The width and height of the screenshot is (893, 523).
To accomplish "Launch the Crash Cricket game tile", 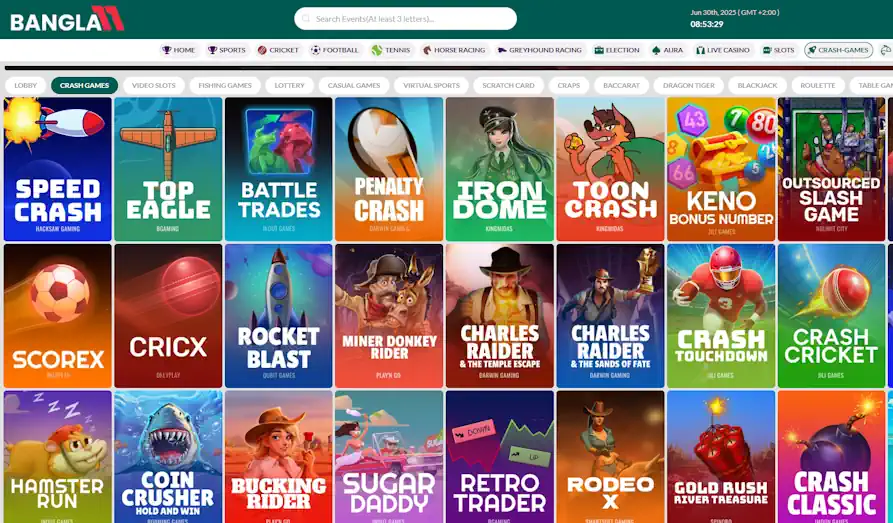I will click(831, 316).
